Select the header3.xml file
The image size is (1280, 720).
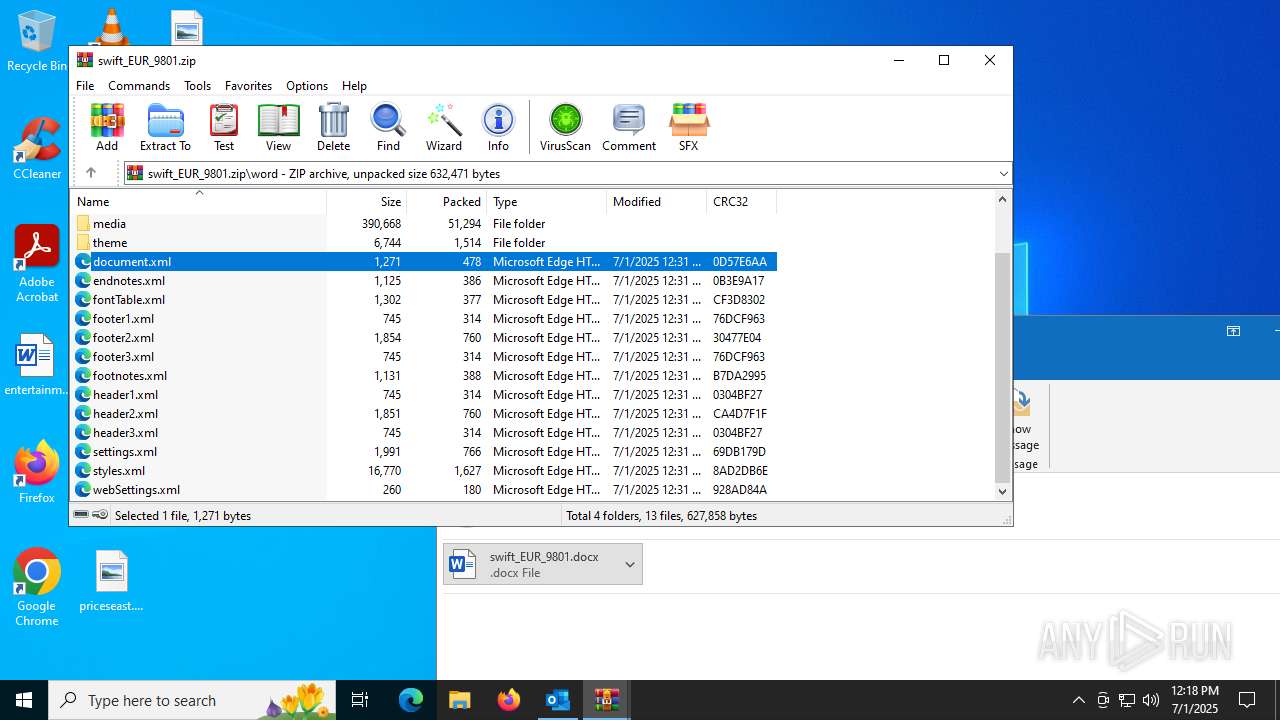pos(424,433)
